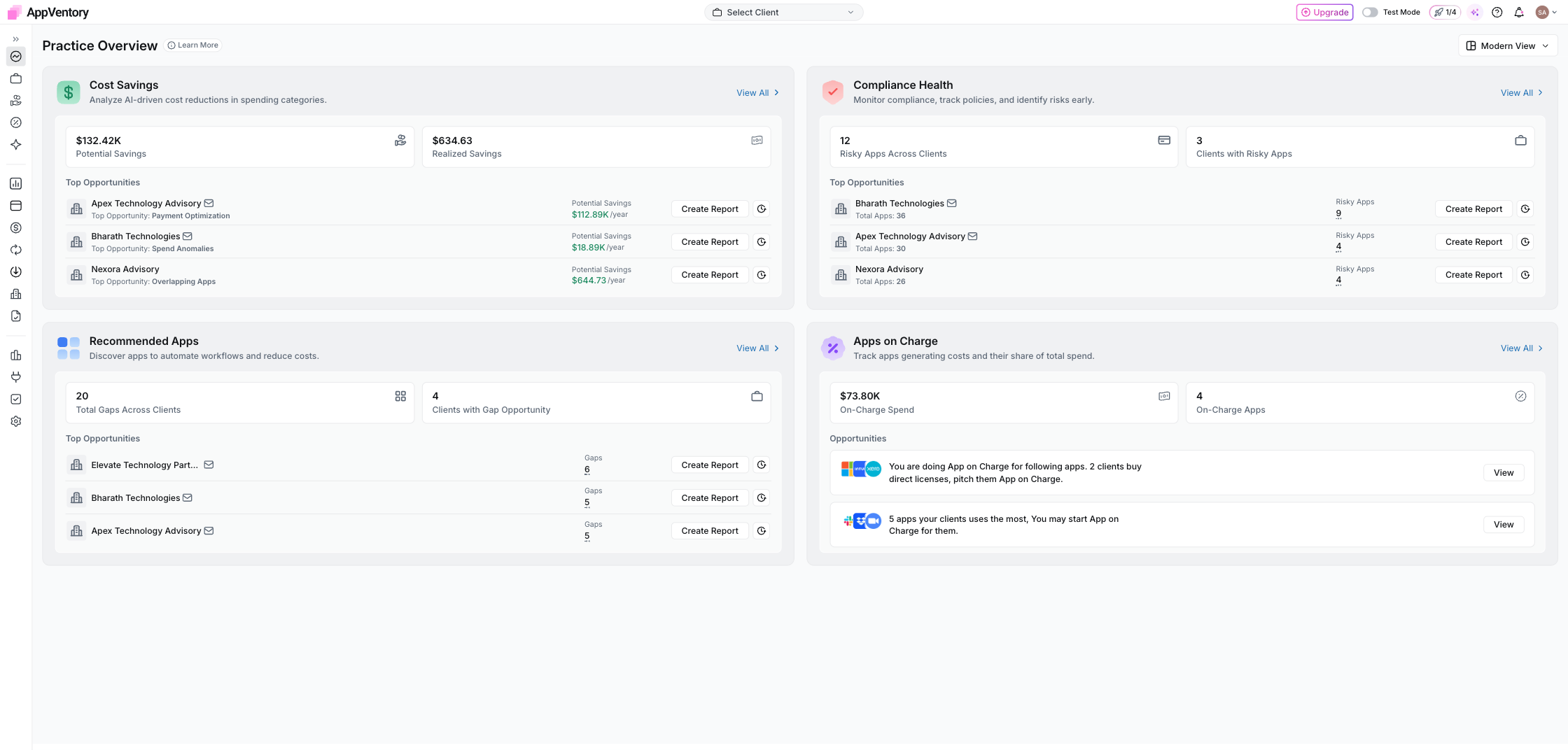The width and height of the screenshot is (1568, 750).
Task: Click View for direct licenses App on Charge pitch
Action: point(1504,472)
